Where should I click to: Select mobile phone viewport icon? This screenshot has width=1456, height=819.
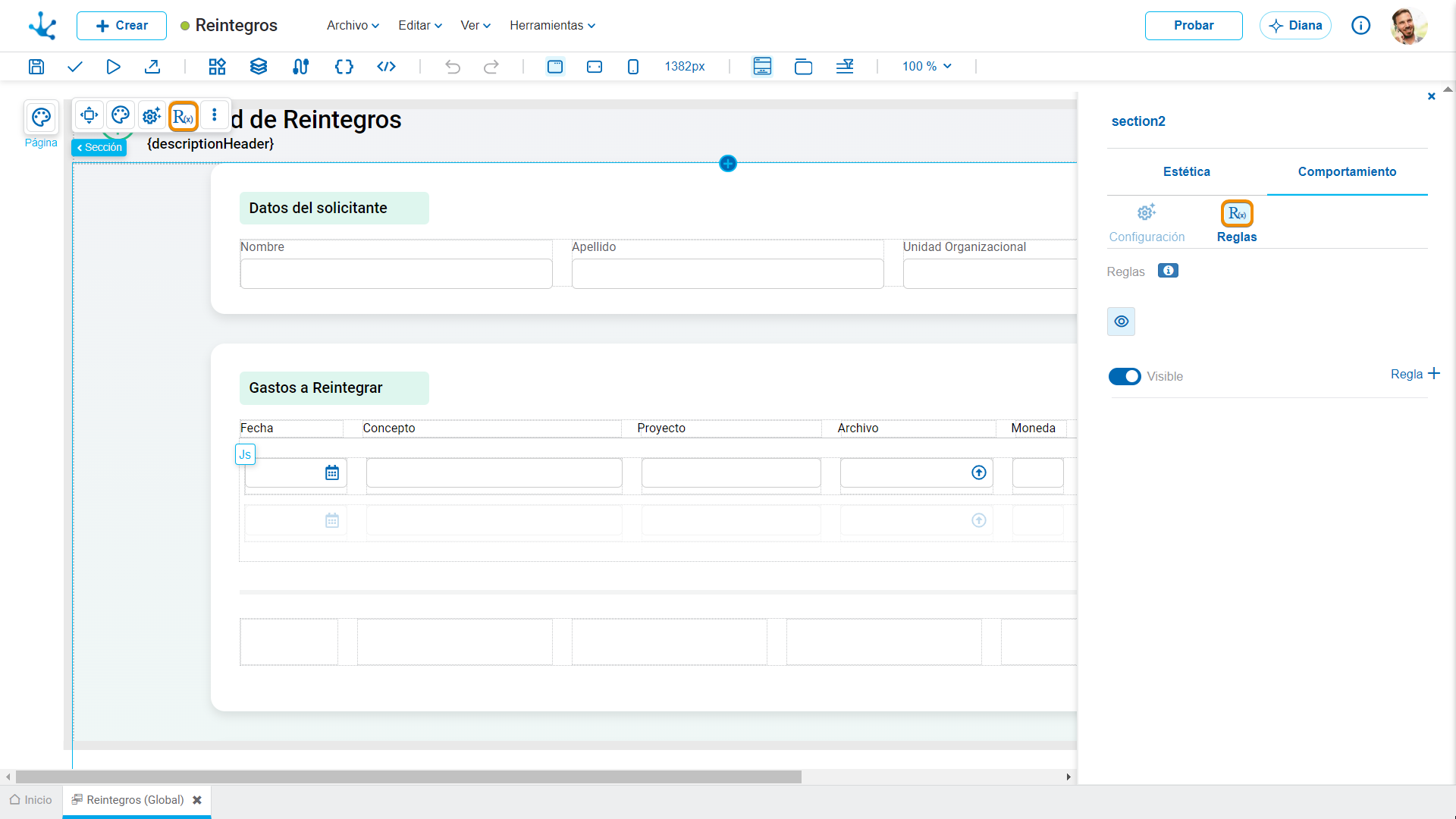[x=633, y=67]
